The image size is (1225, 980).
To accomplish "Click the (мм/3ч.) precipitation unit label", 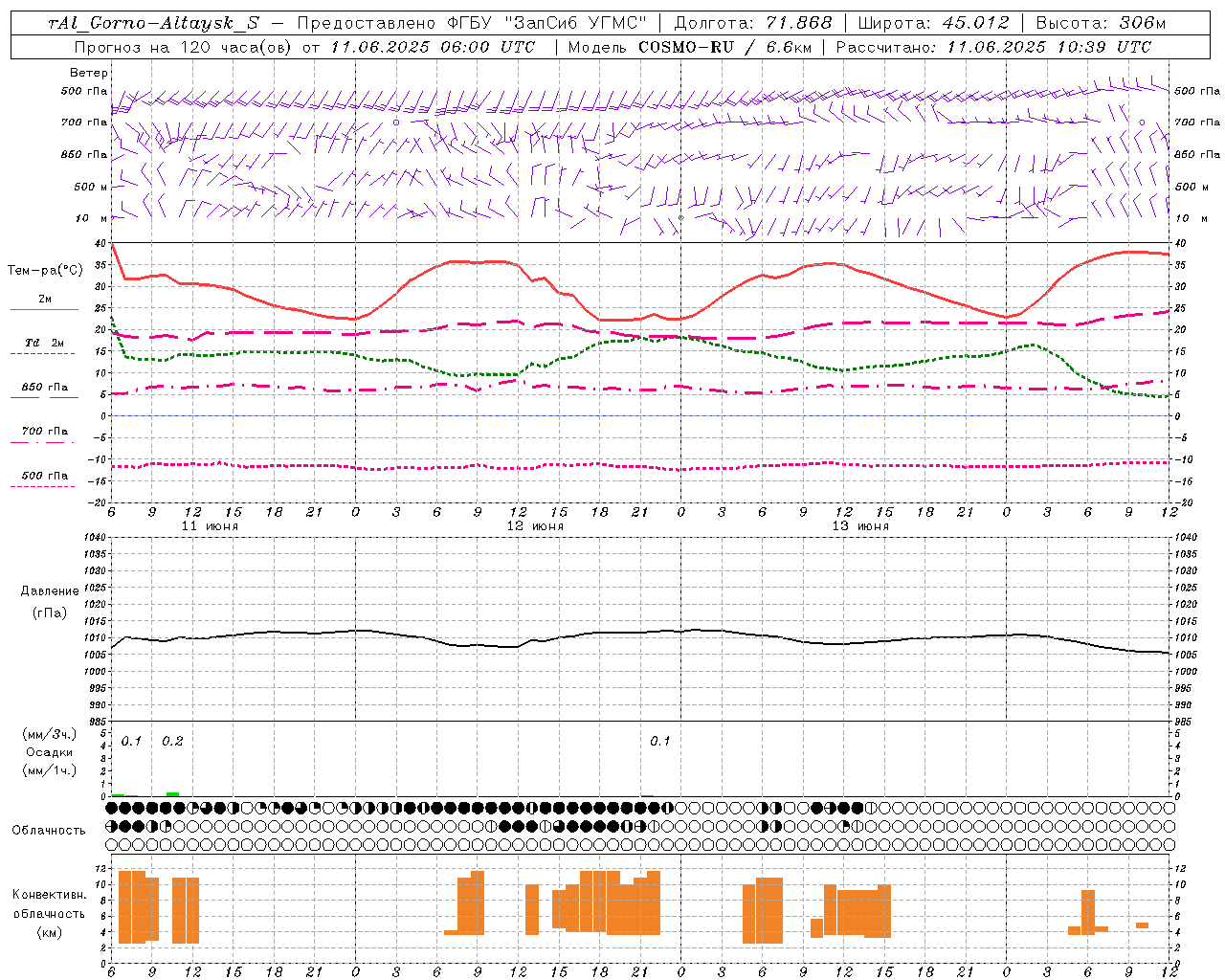I will [x=50, y=735].
